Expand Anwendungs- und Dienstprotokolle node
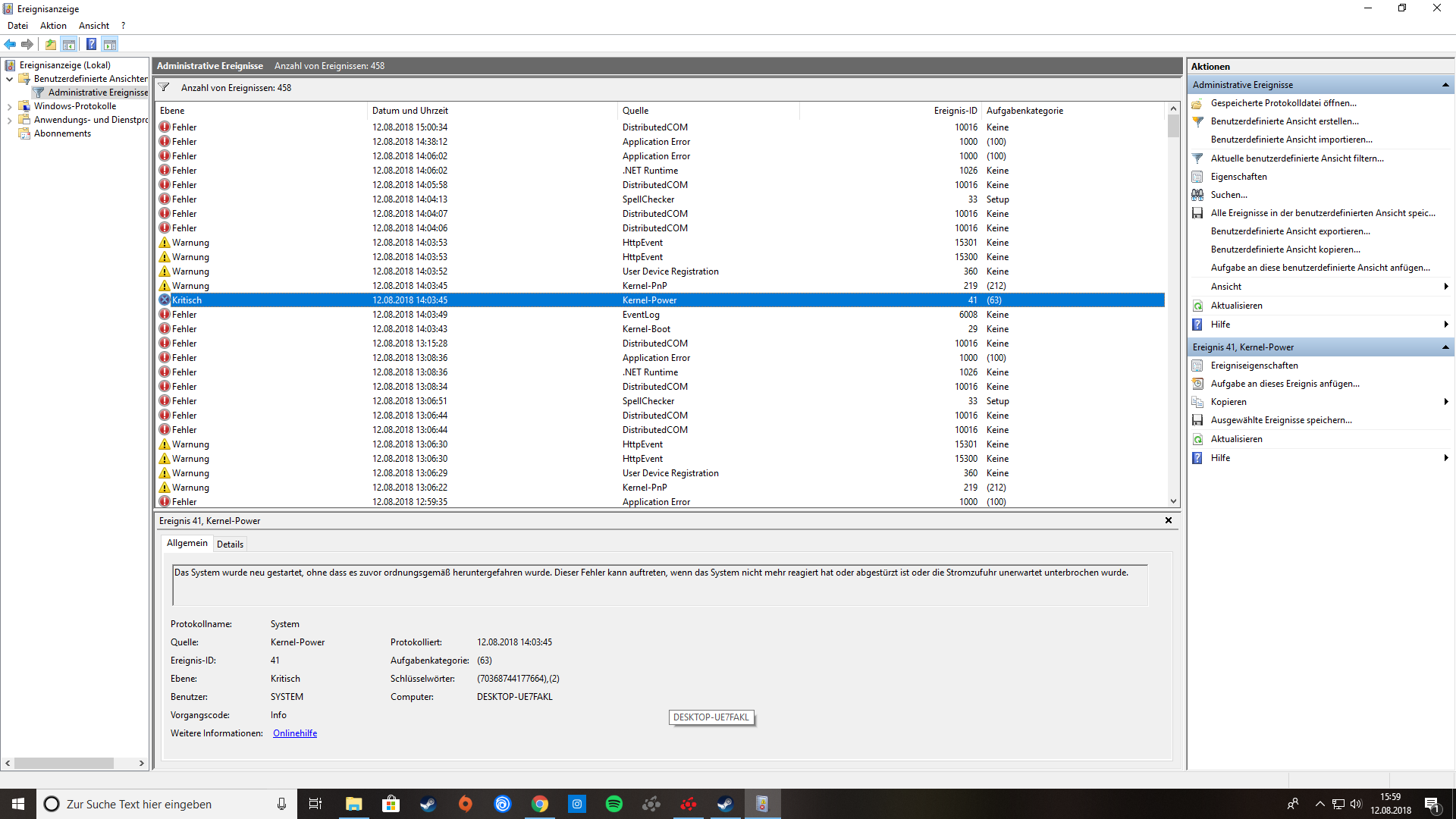Image resolution: width=1456 pixels, height=819 pixels. pyautogui.click(x=9, y=121)
